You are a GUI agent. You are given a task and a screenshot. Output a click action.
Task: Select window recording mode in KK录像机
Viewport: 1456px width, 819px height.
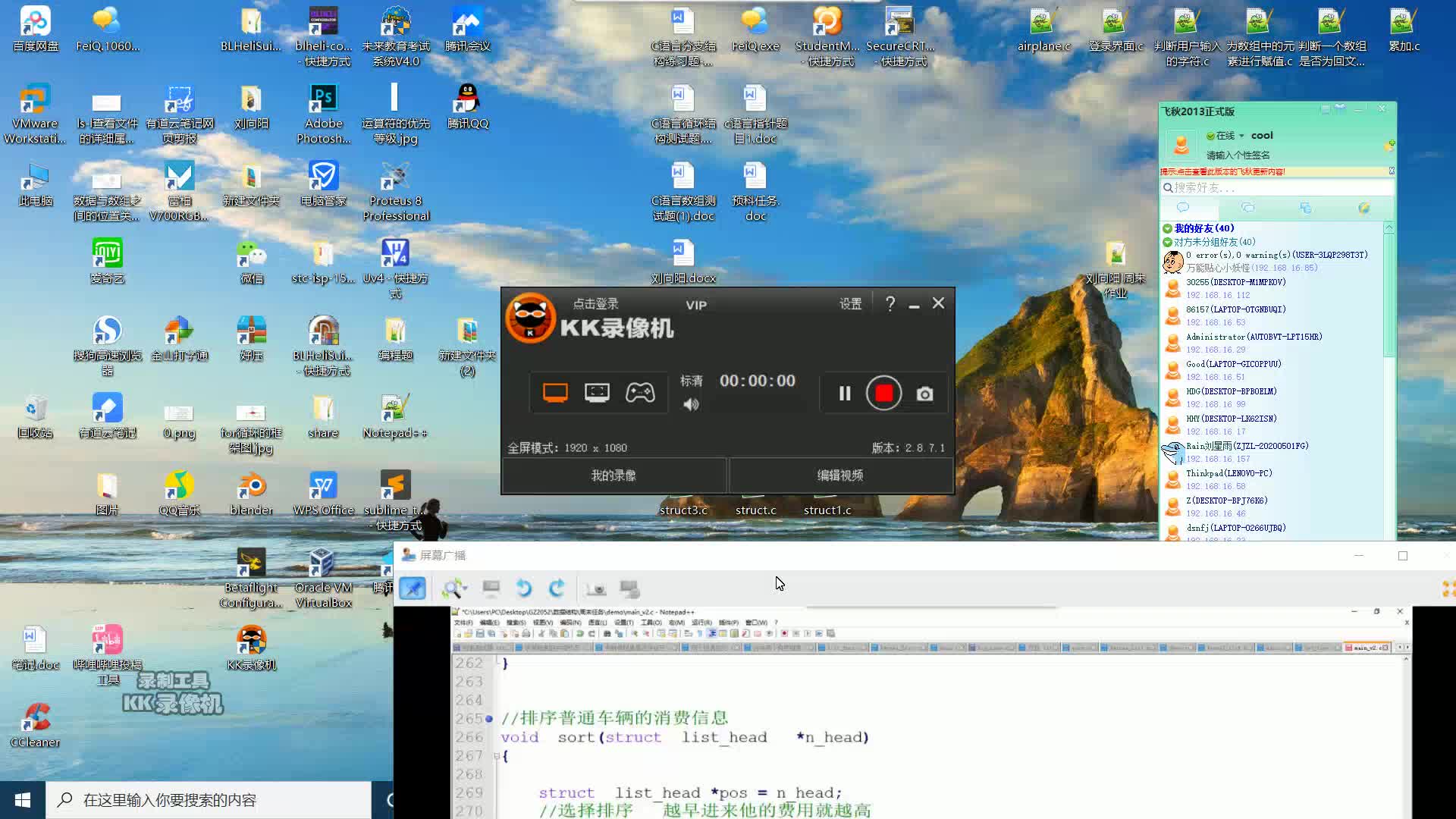pos(598,393)
